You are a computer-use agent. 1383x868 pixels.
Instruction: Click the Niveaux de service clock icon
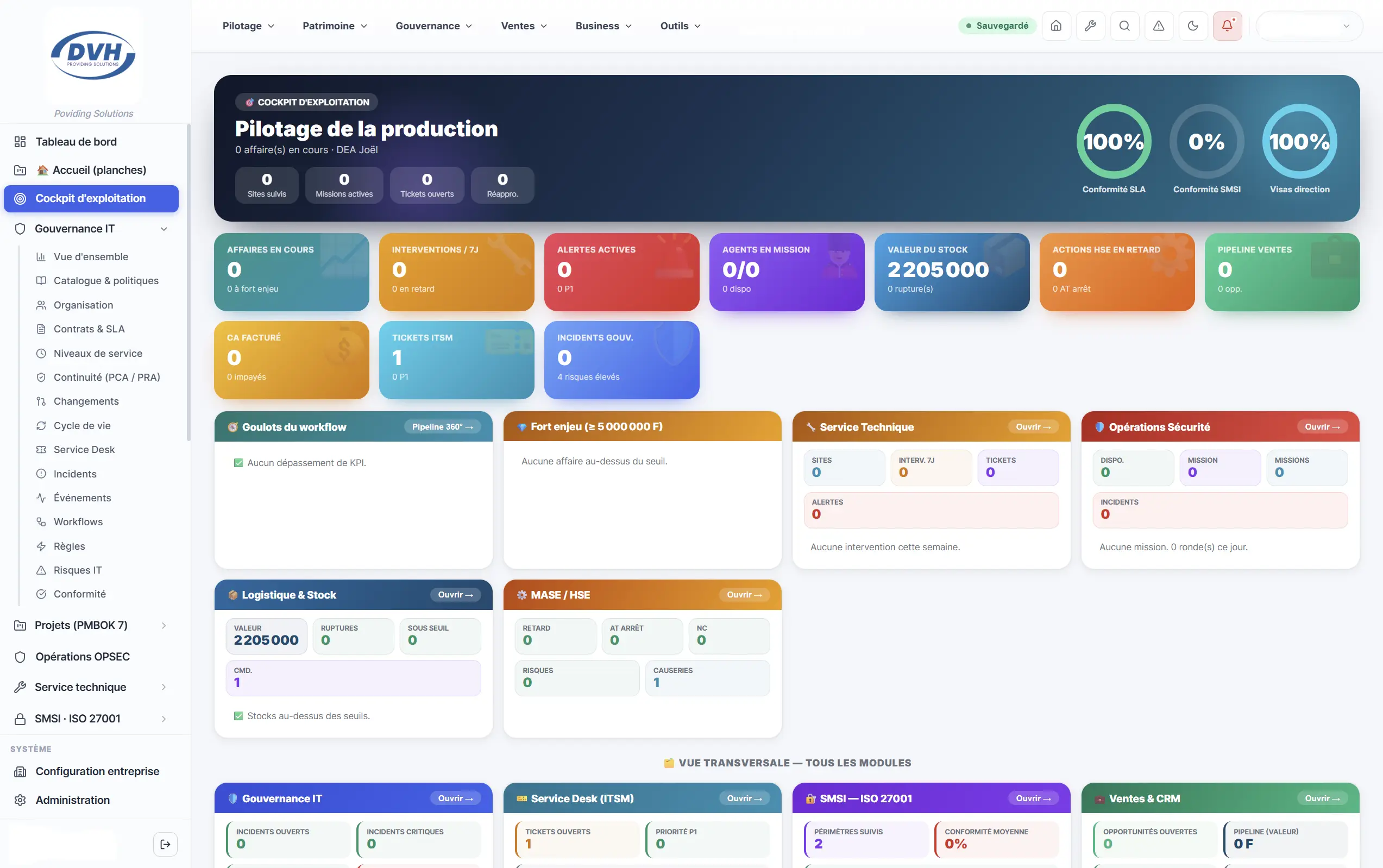tap(41, 354)
